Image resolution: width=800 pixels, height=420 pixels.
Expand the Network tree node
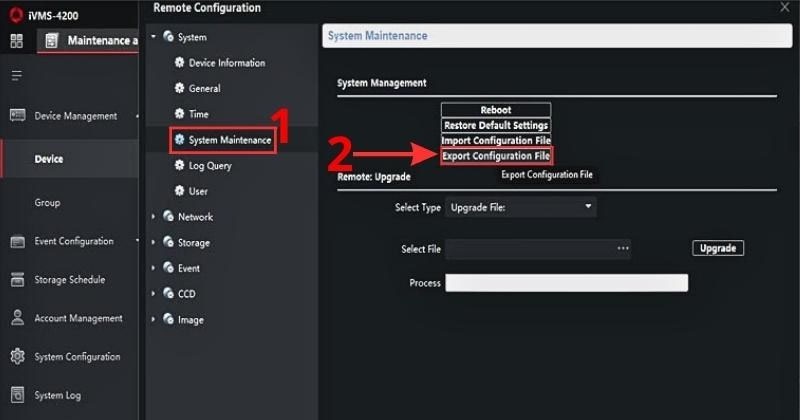[153, 216]
